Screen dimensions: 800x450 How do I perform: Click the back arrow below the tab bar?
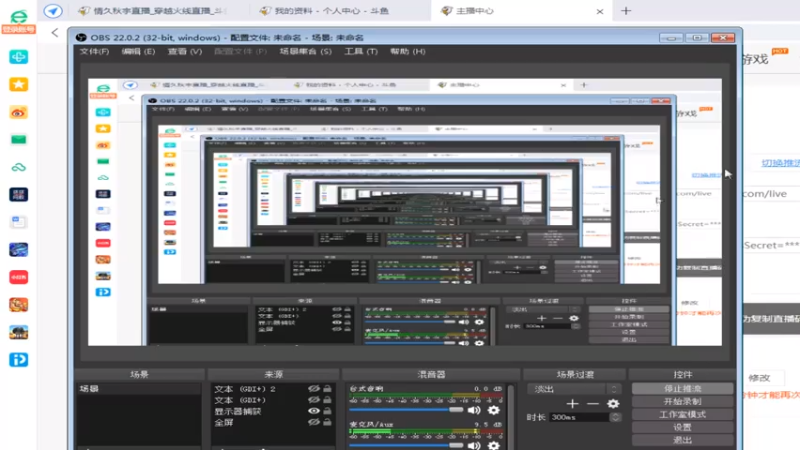tap(55, 33)
